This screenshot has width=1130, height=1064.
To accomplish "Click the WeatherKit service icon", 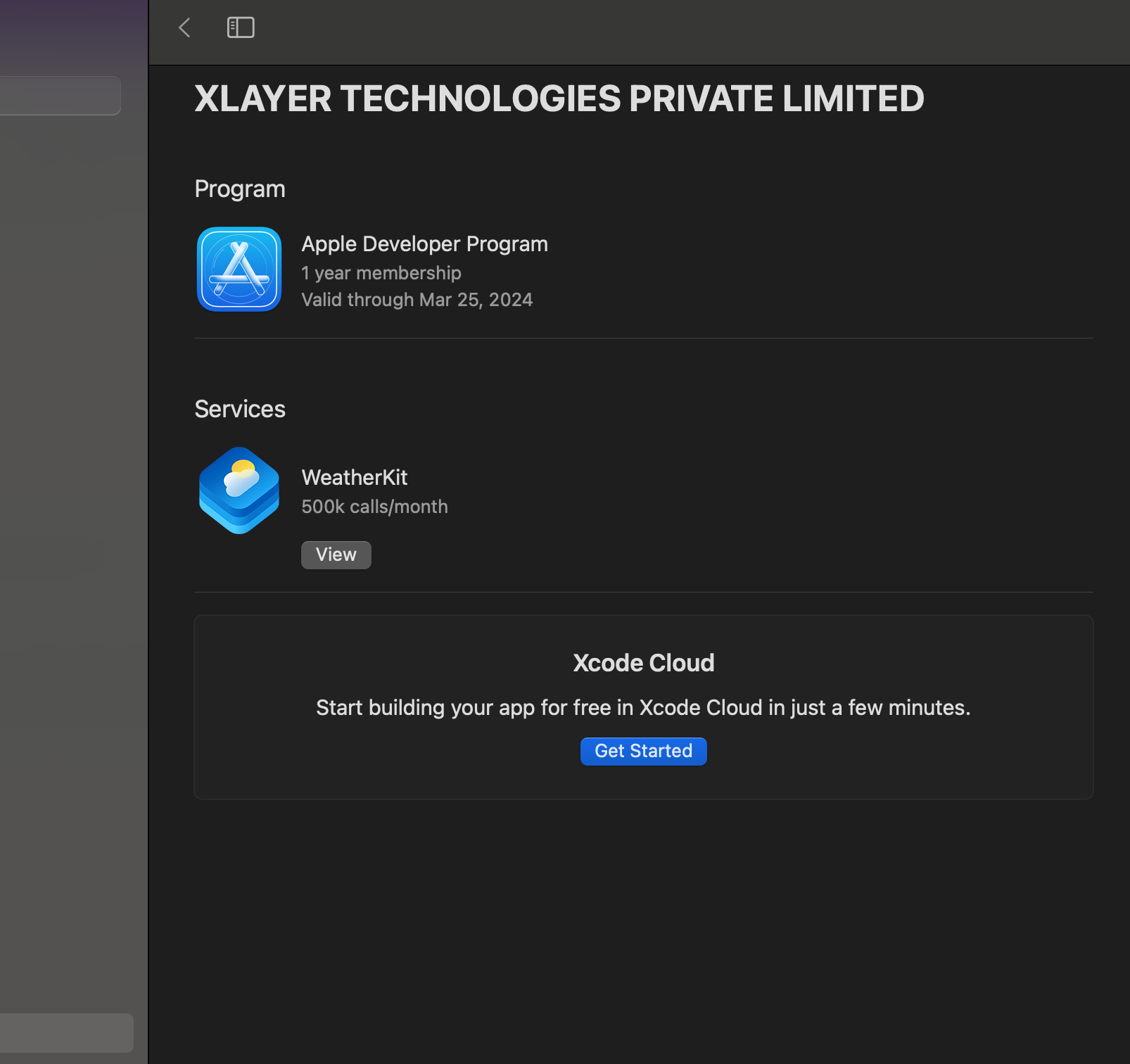I will coord(239,490).
